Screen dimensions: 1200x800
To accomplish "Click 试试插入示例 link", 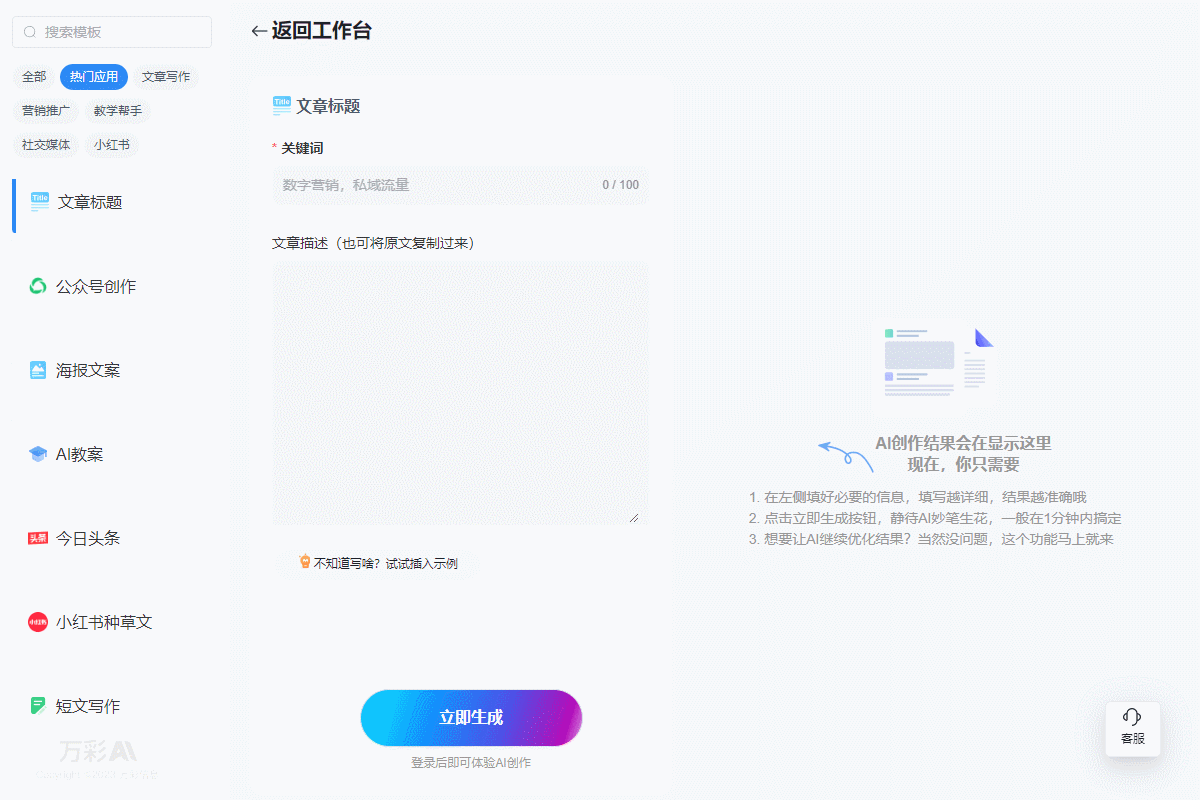I will 421,563.
